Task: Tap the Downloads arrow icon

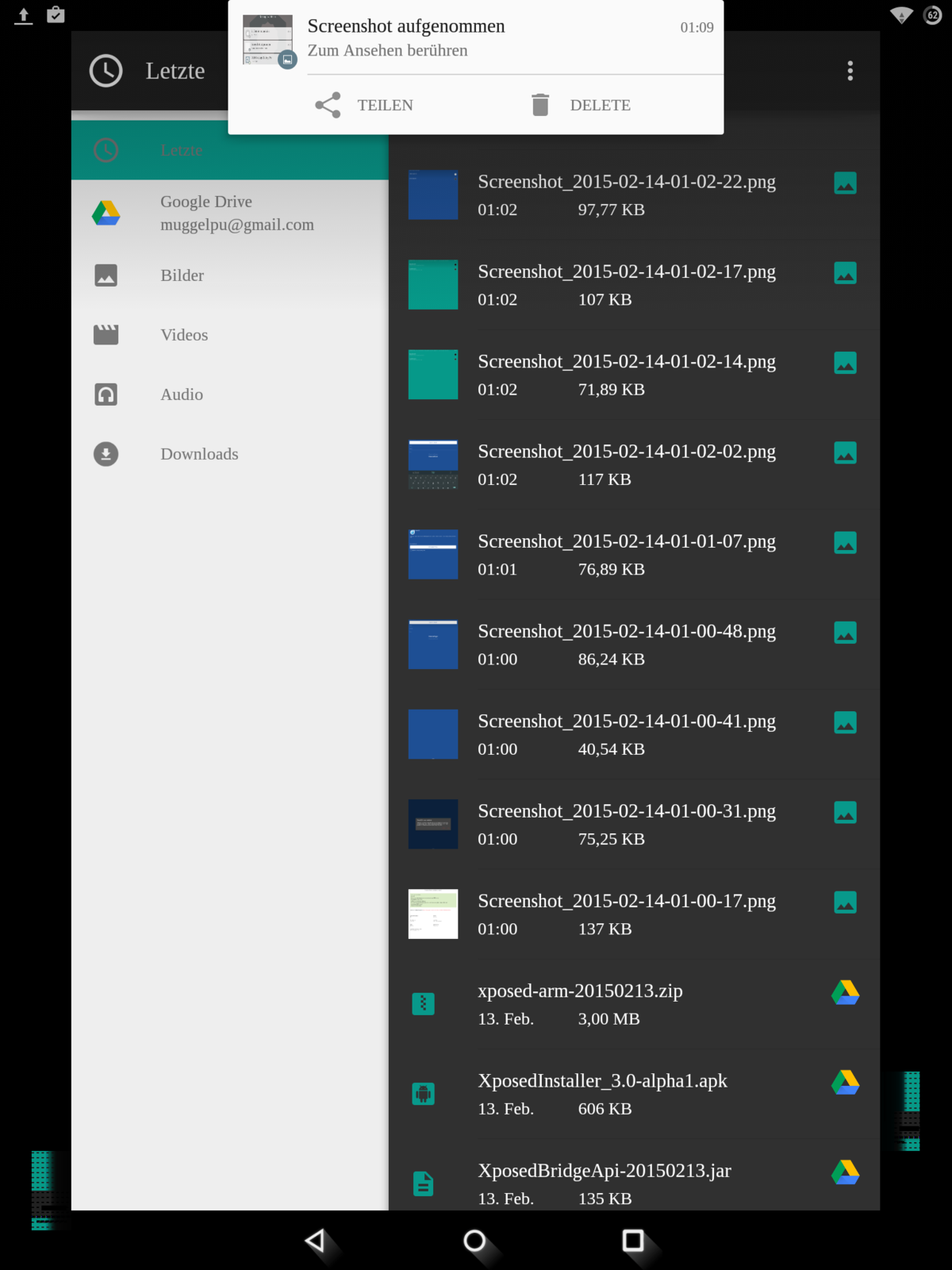Action: pyautogui.click(x=106, y=454)
